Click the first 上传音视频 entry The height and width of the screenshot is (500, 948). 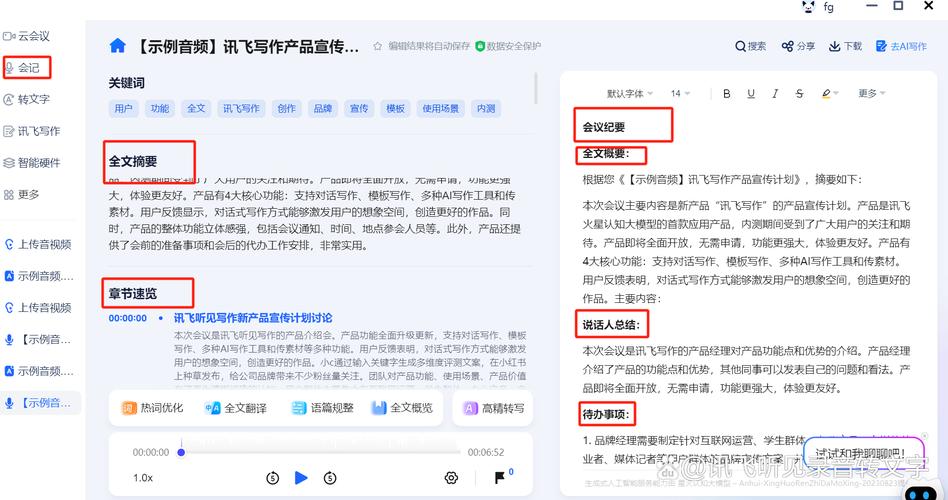[x=37, y=244]
